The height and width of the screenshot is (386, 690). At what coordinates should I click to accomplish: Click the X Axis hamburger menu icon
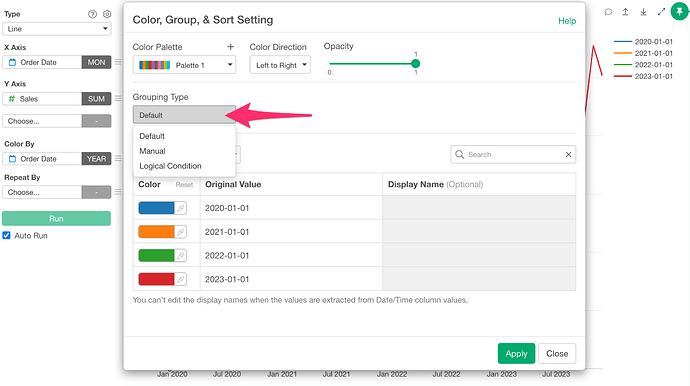pos(118,62)
